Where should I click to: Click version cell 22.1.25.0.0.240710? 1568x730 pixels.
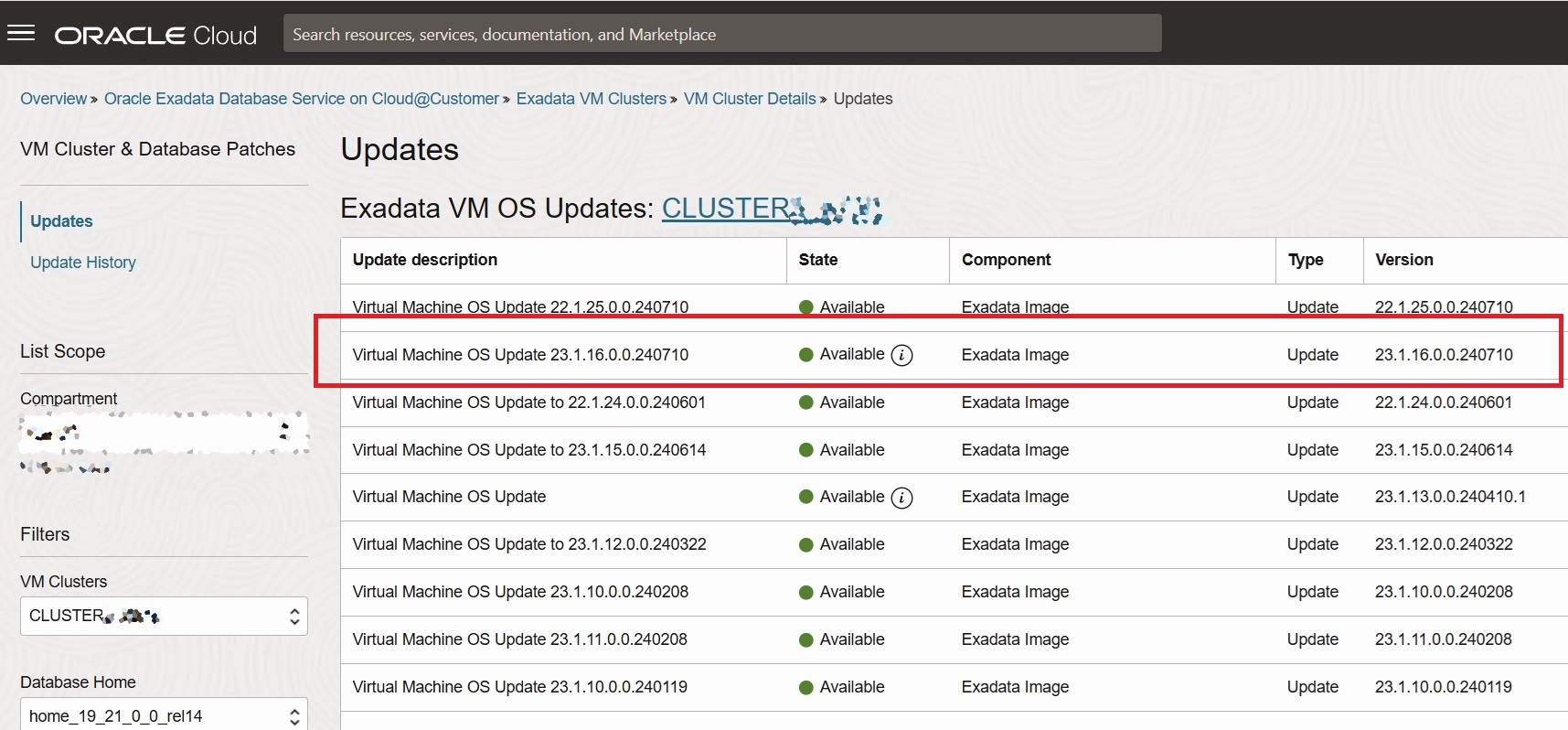[x=1444, y=307]
